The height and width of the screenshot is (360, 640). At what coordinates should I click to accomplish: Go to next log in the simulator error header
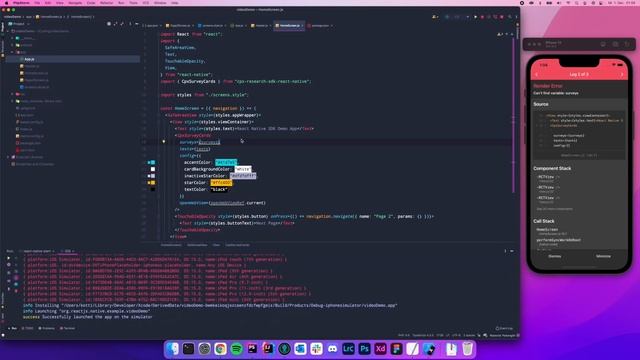[622, 75]
